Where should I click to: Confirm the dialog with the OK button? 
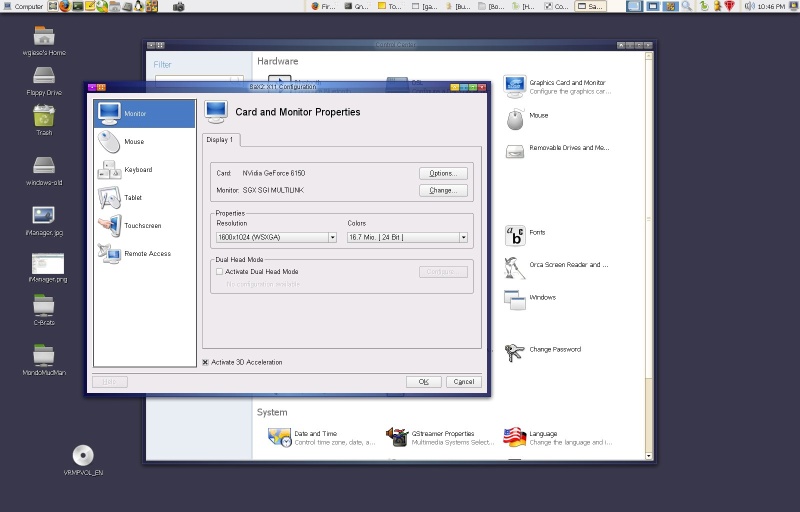pyautogui.click(x=423, y=381)
